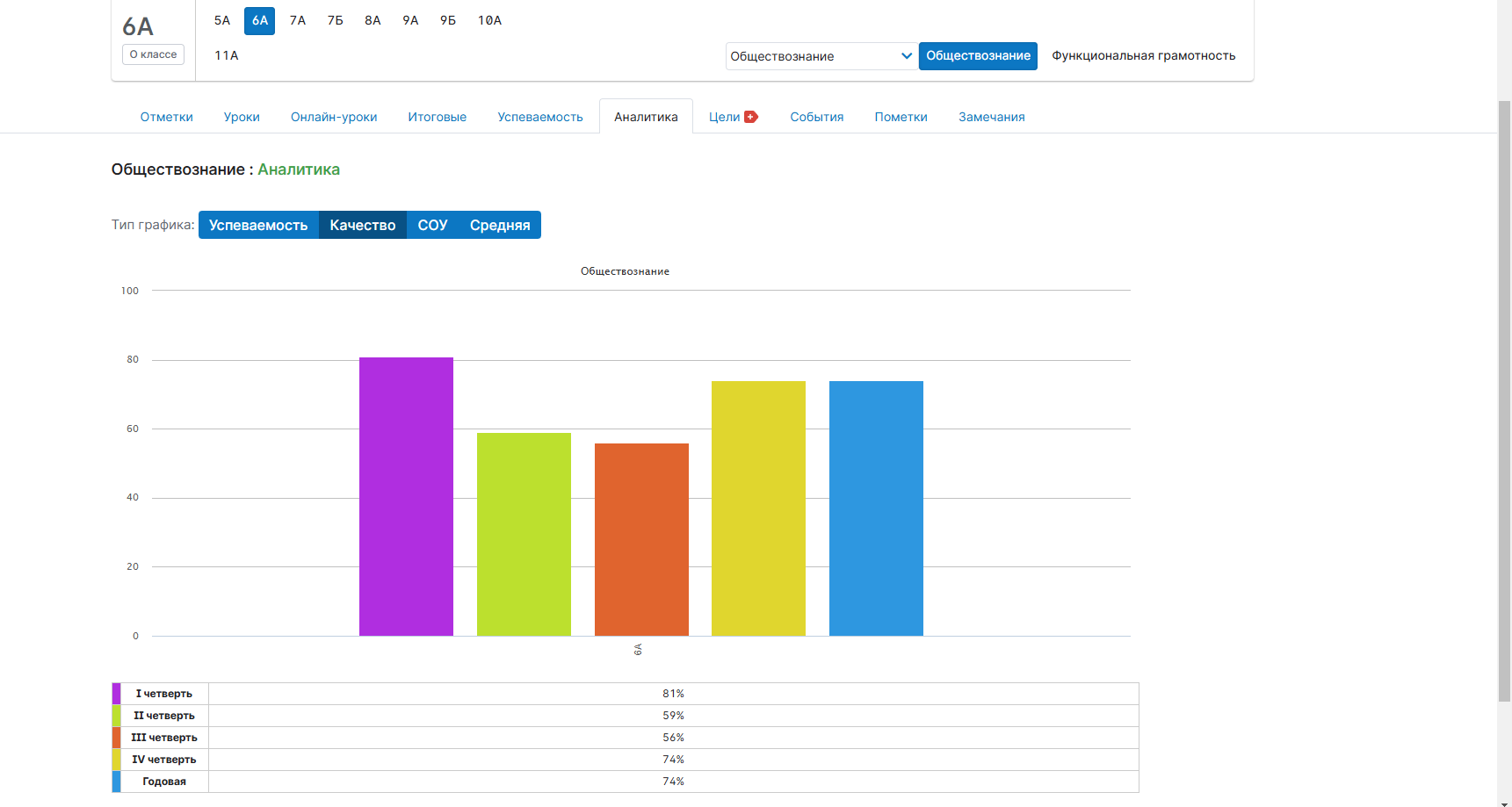Click the Годовая legend label
This screenshot has height=807, width=1512.
coord(164,782)
